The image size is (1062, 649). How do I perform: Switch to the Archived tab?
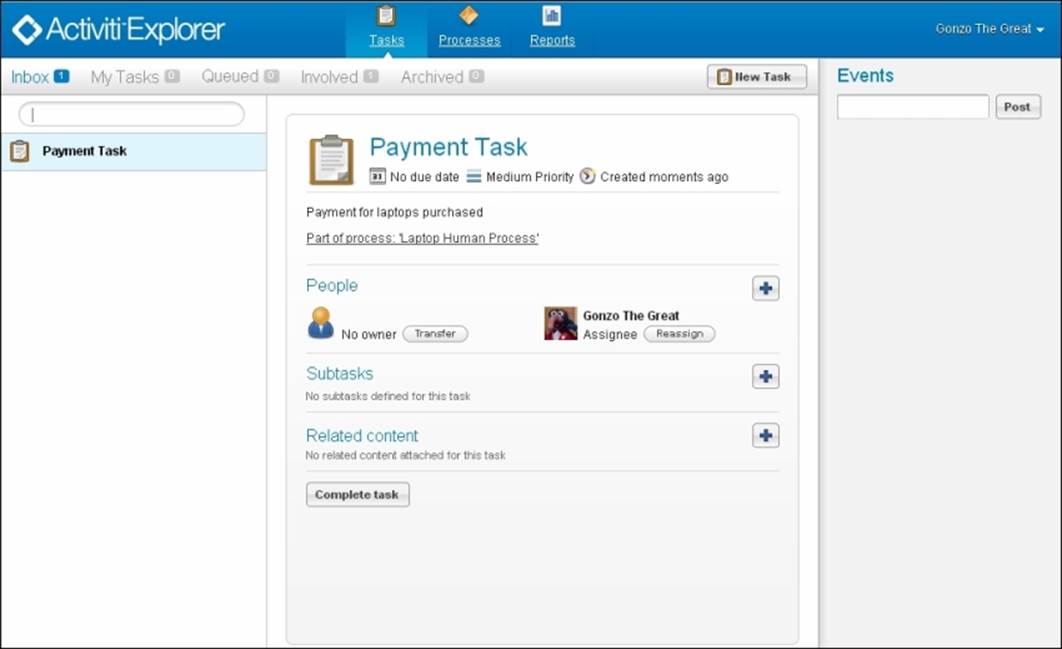(x=431, y=76)
